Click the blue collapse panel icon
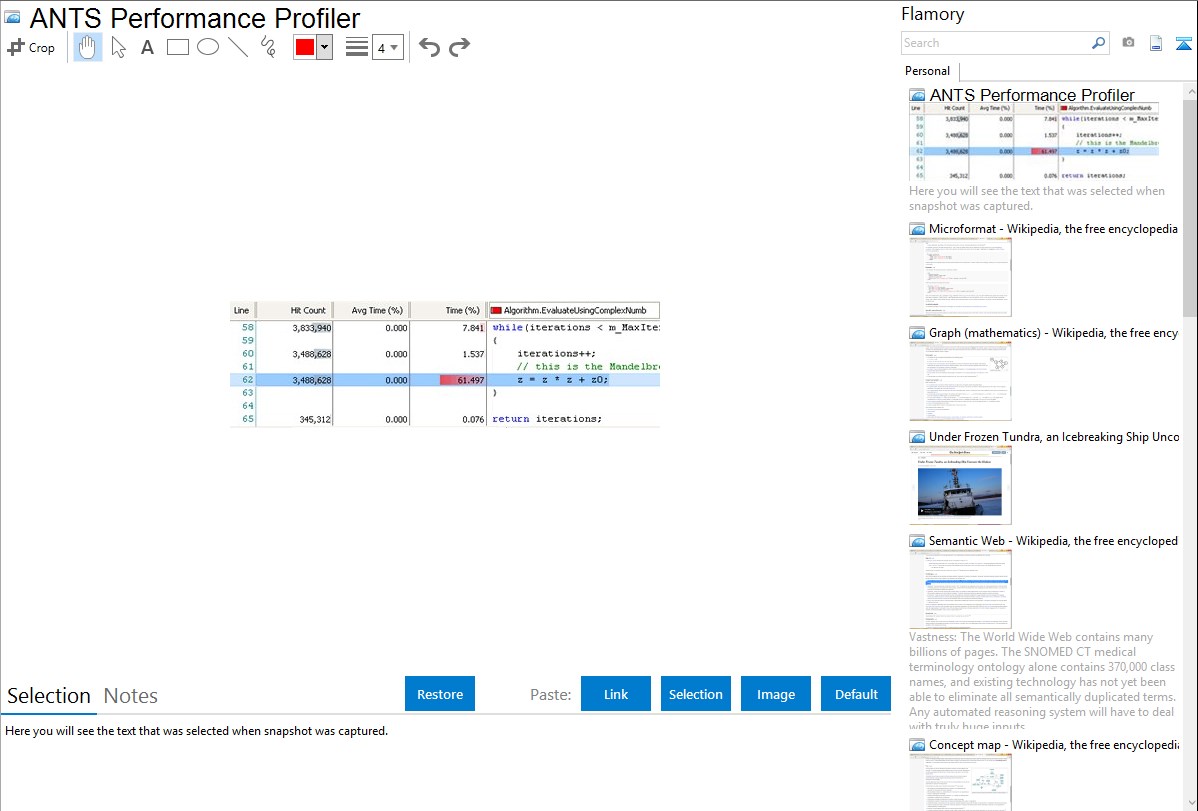 (1183, 43)
